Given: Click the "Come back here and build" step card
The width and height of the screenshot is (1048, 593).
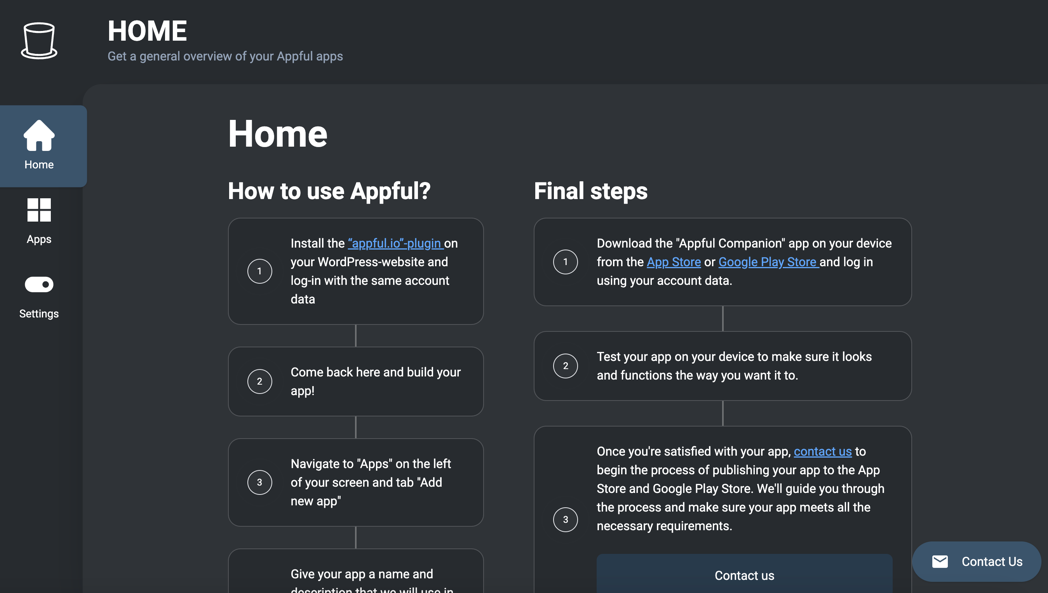Looking at the screenshot, I should click(356, 381).
